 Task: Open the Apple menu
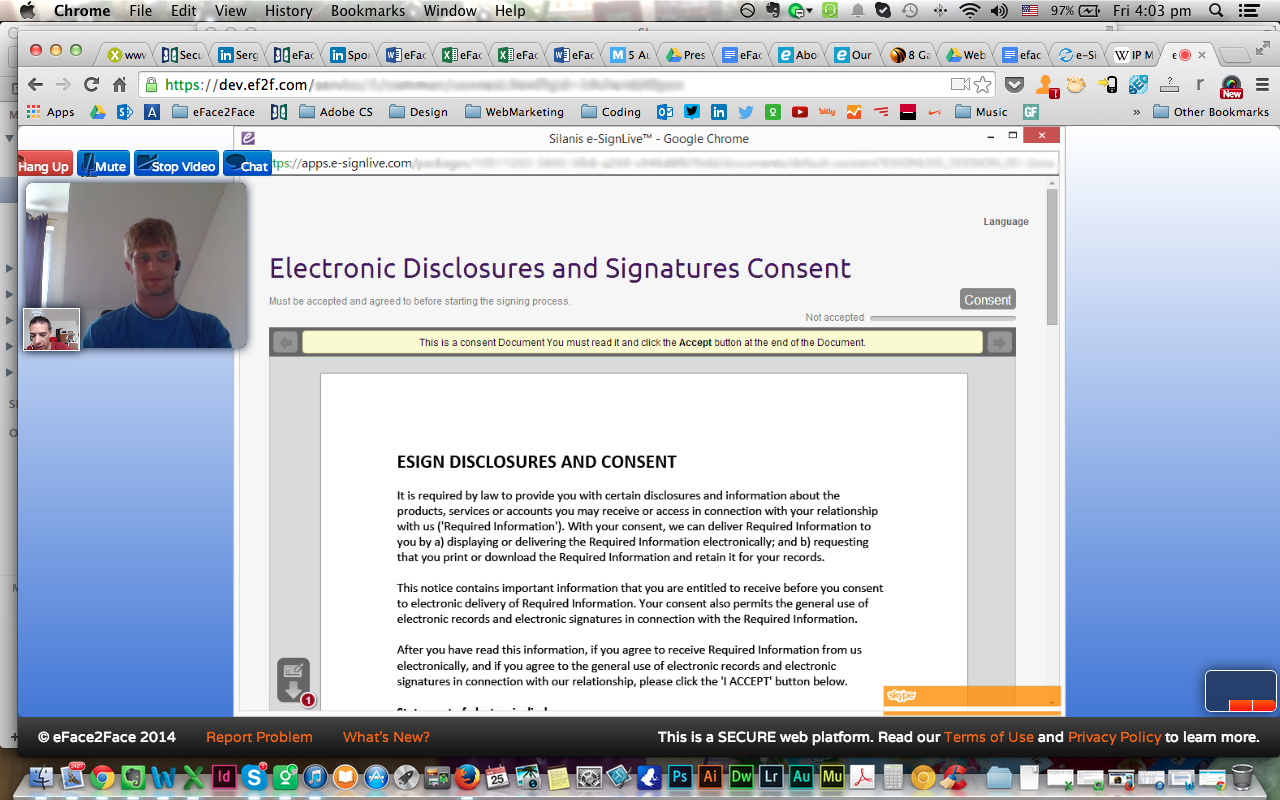28,11
